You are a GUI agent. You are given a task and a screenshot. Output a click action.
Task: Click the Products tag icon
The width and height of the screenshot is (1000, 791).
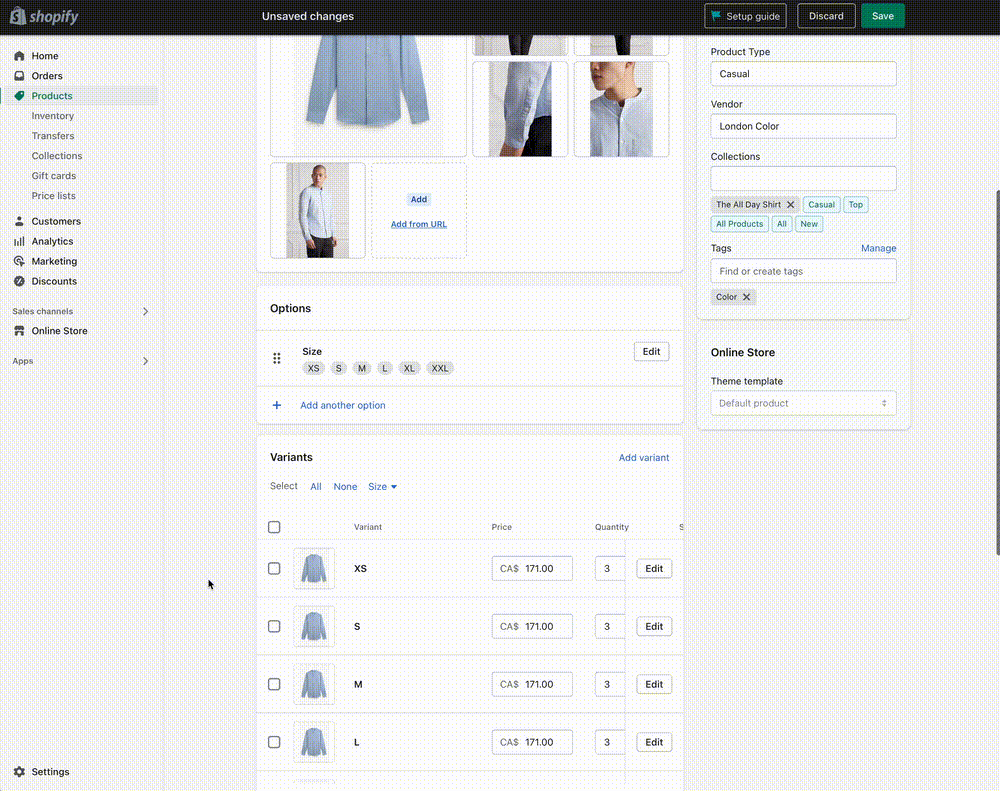pos(19,96)
